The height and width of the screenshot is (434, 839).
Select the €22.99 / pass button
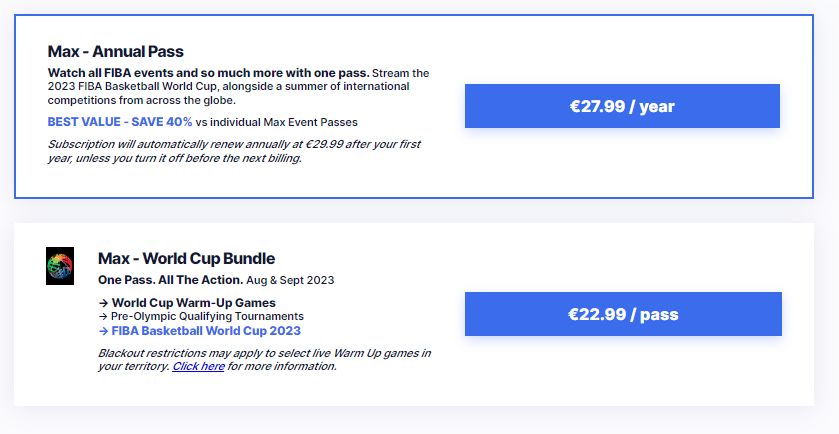[x=622, y=314]
